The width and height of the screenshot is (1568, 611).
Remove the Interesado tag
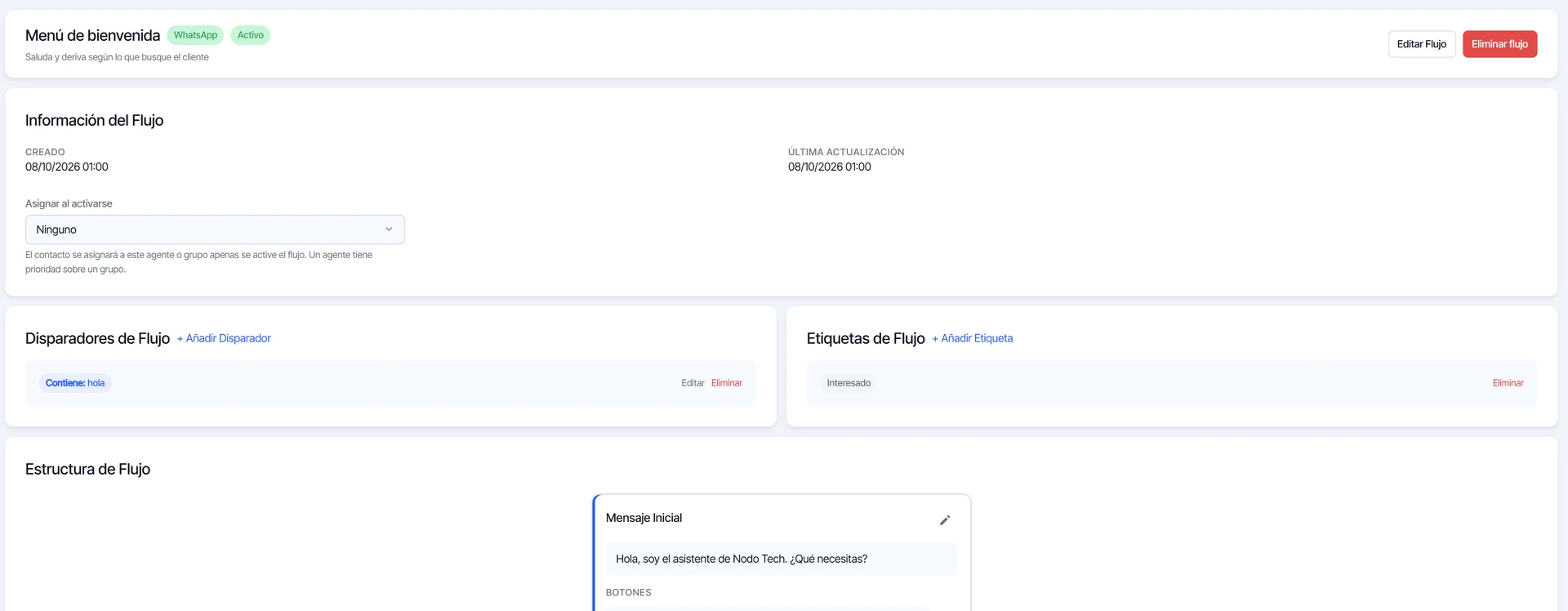pyautogui.click(x=1508, y=383)
